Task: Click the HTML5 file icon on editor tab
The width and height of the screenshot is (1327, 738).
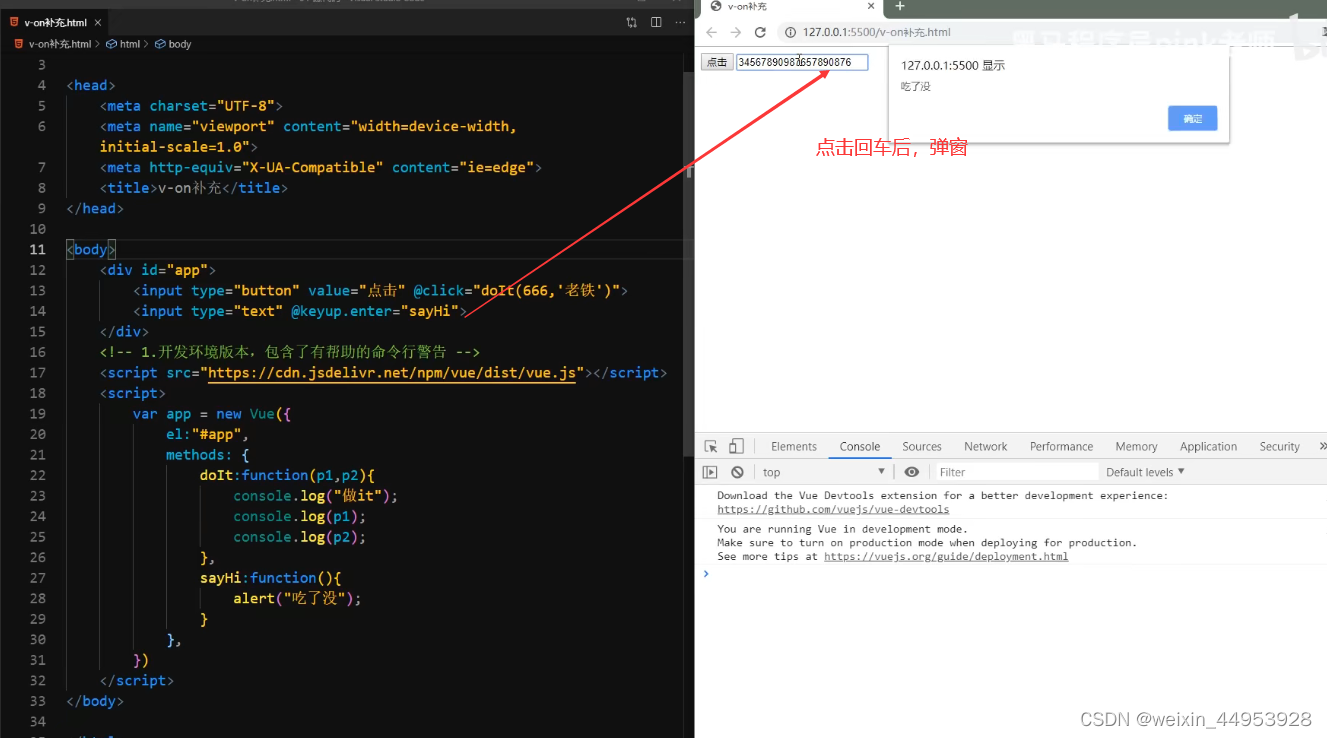Action: 14,22
